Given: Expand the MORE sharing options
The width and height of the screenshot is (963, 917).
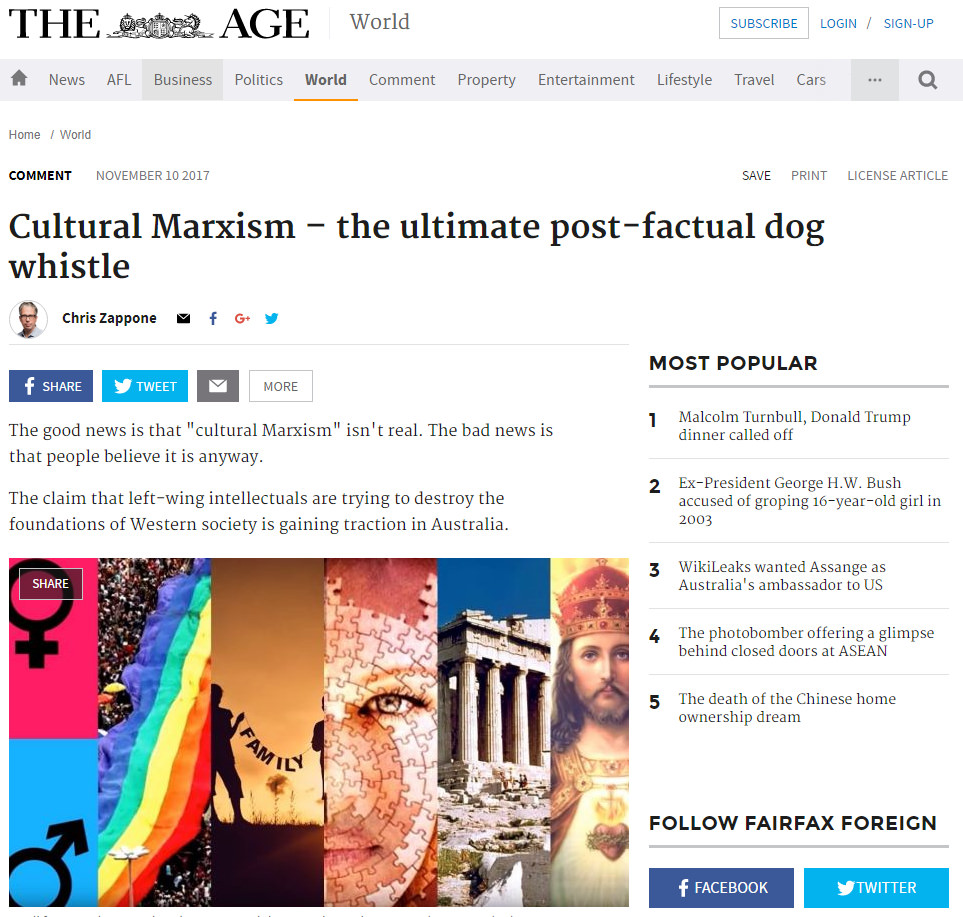Looking at the screenshot, I should point(281,386).
